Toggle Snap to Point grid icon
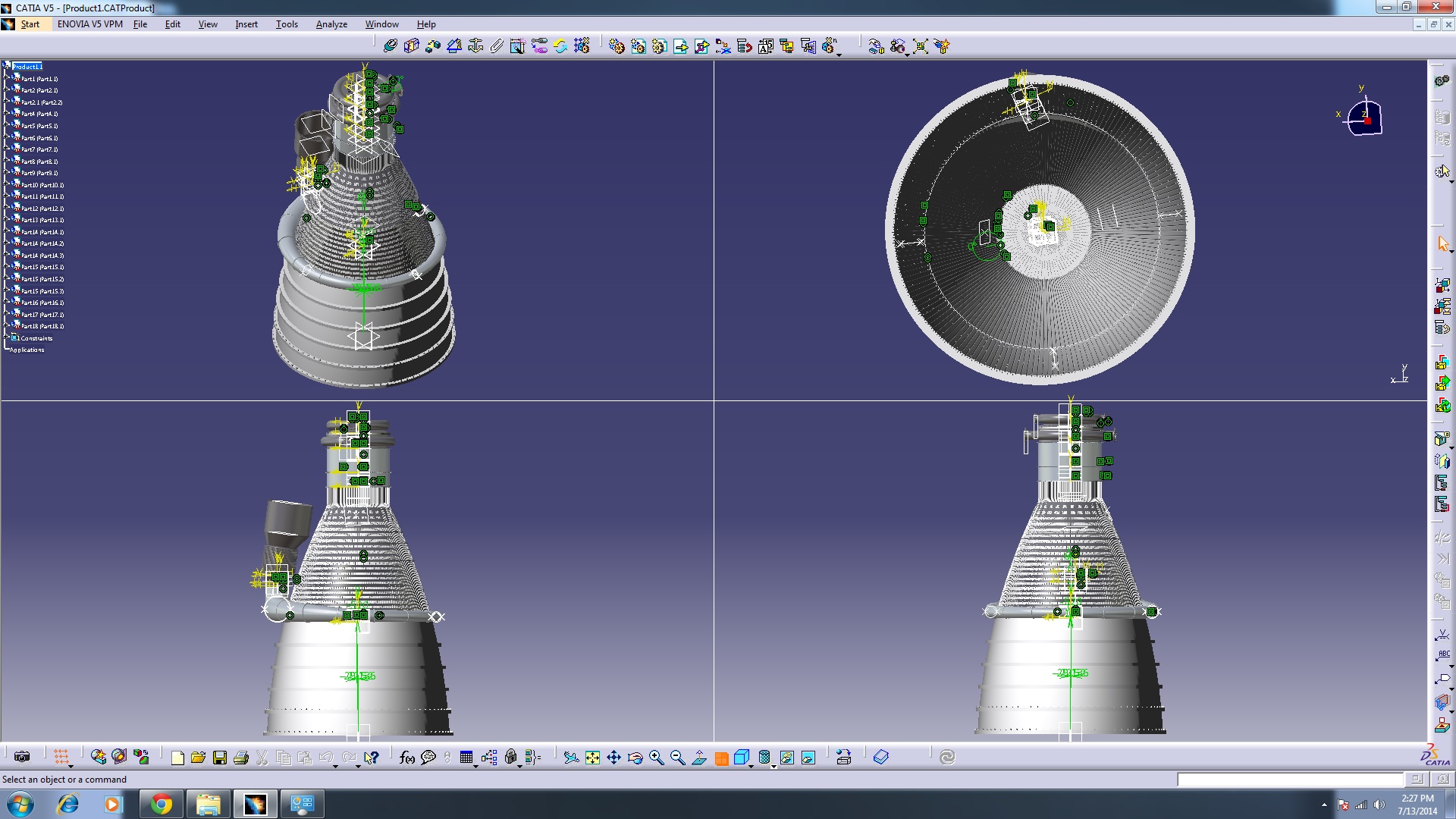The height and width of the screenshot is (819, 1456). pos(61,757)
